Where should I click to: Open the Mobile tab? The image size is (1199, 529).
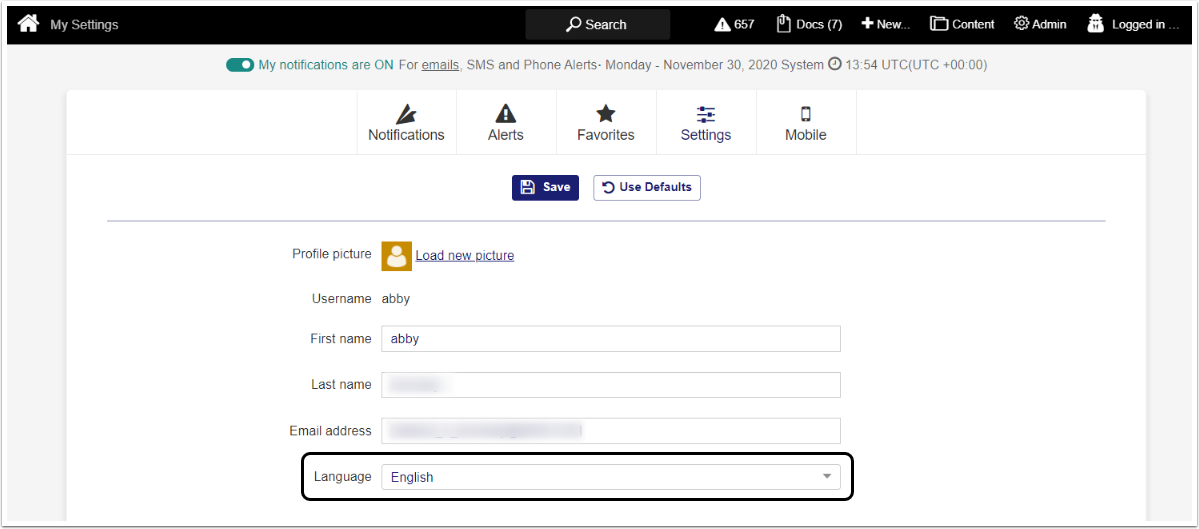pos(806,123)
